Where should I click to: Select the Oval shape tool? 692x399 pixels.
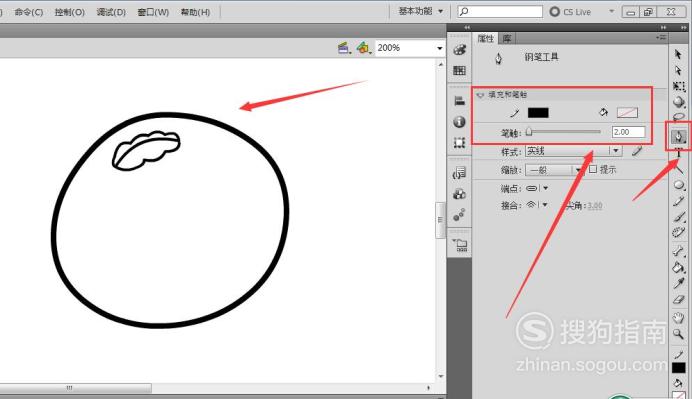679,184
